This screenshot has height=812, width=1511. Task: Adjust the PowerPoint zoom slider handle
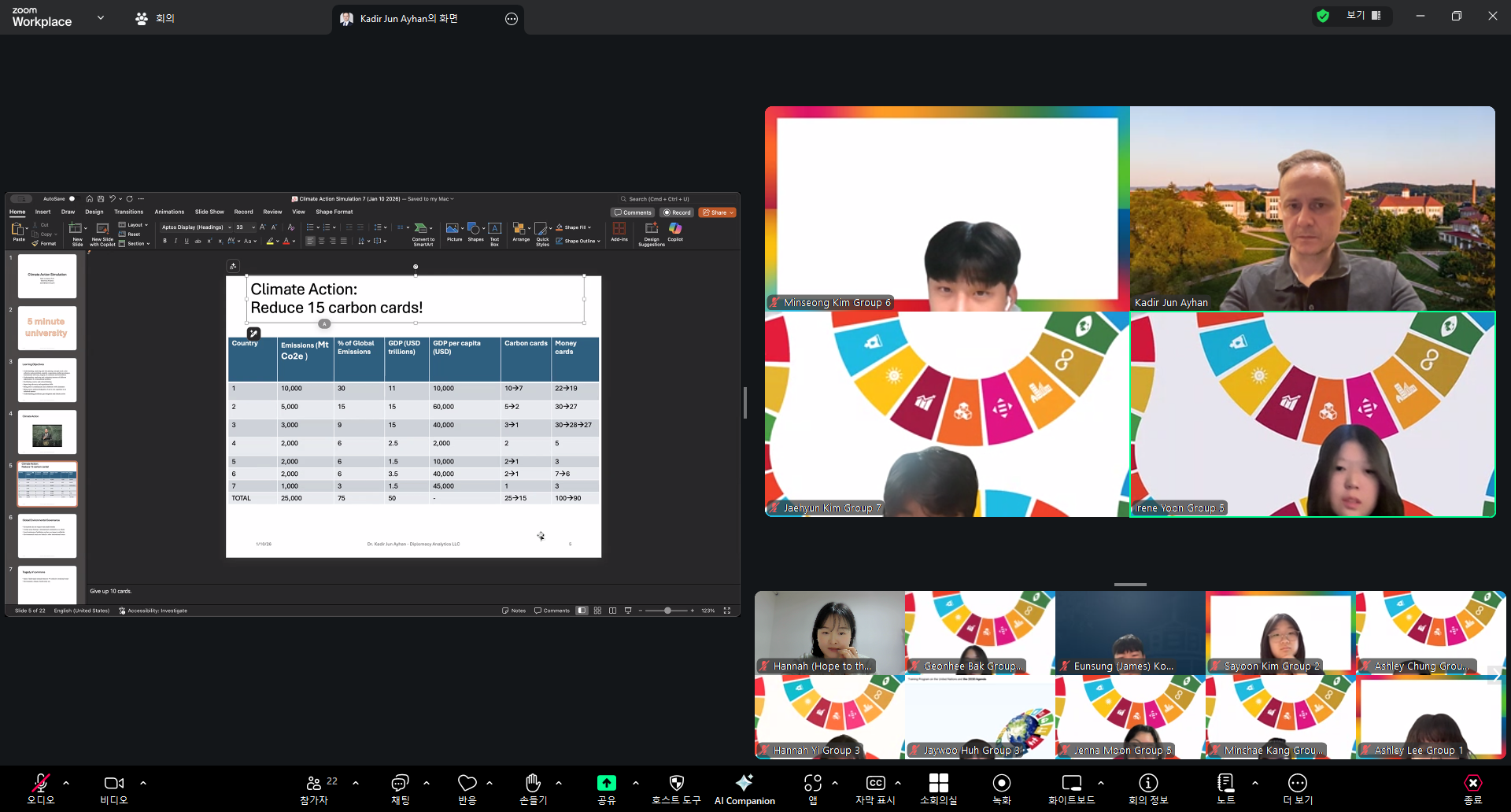click(x=667, y=611)
